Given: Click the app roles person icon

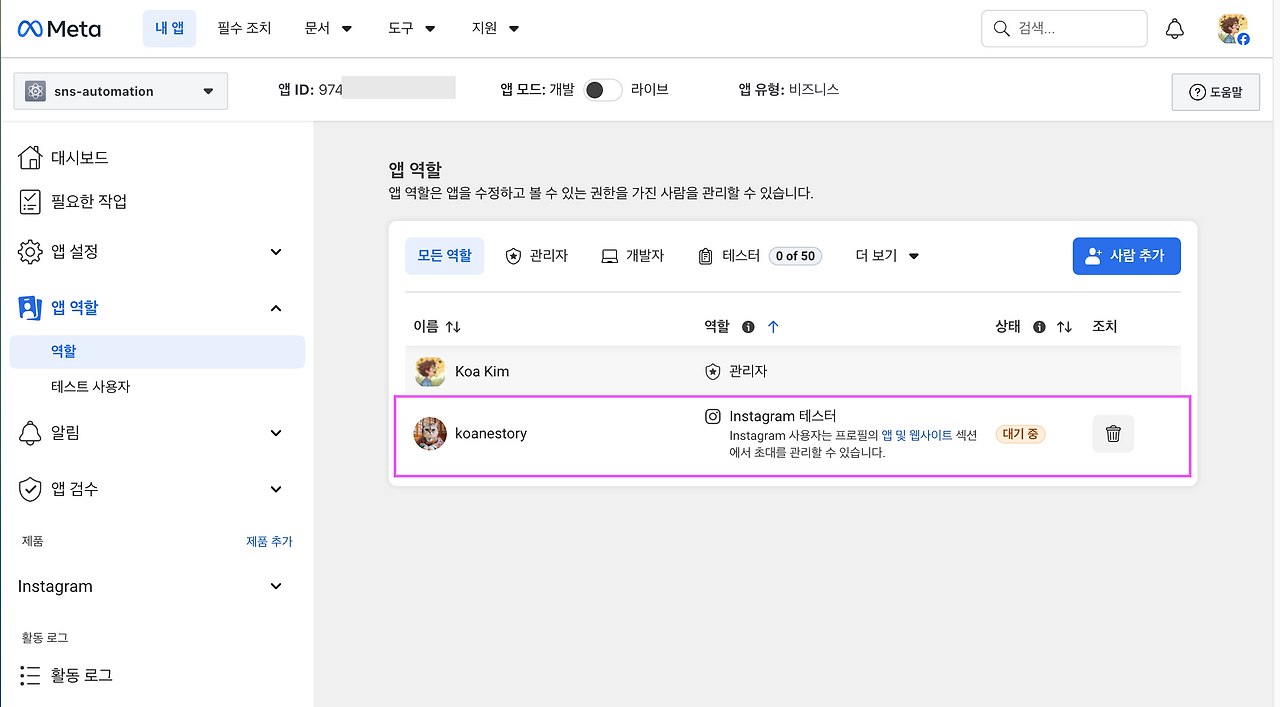Looking at the screenshot, I should tap(30, 308).
